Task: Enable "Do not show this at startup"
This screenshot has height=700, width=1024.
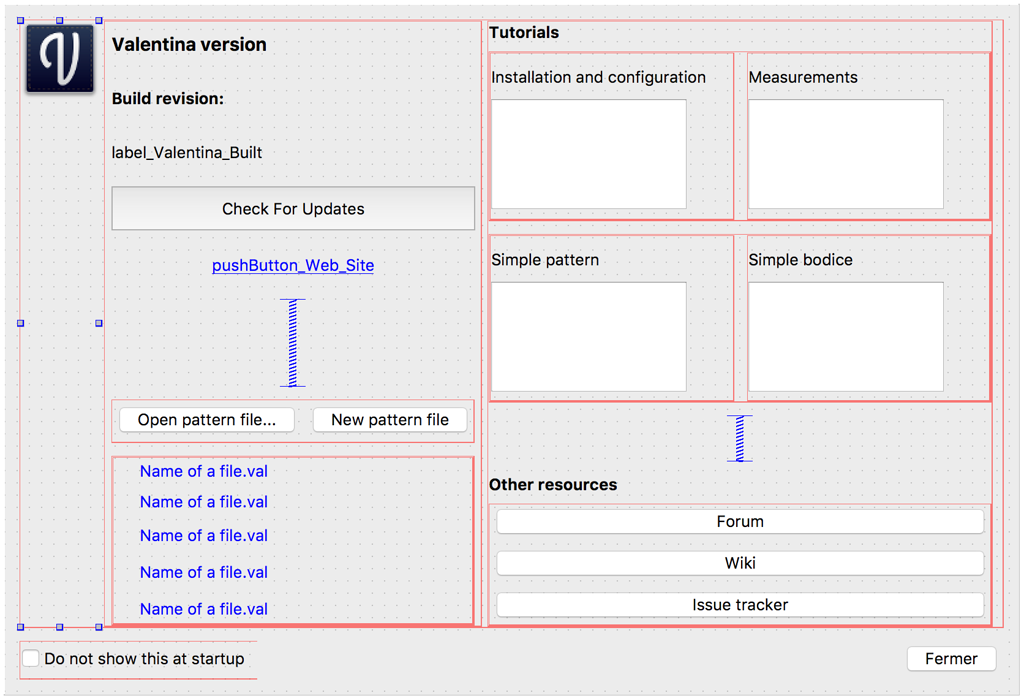Action: coord(30,658)
